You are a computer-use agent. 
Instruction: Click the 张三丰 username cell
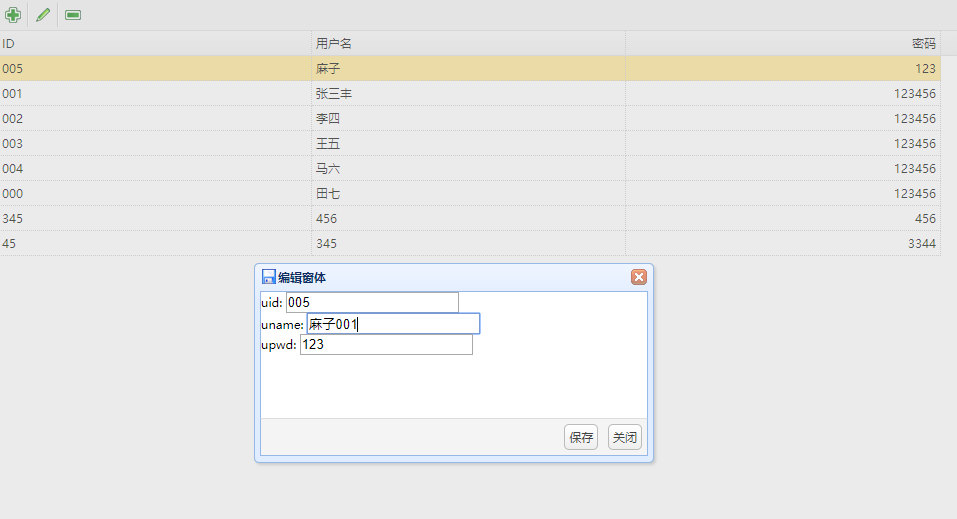point(468,93)
